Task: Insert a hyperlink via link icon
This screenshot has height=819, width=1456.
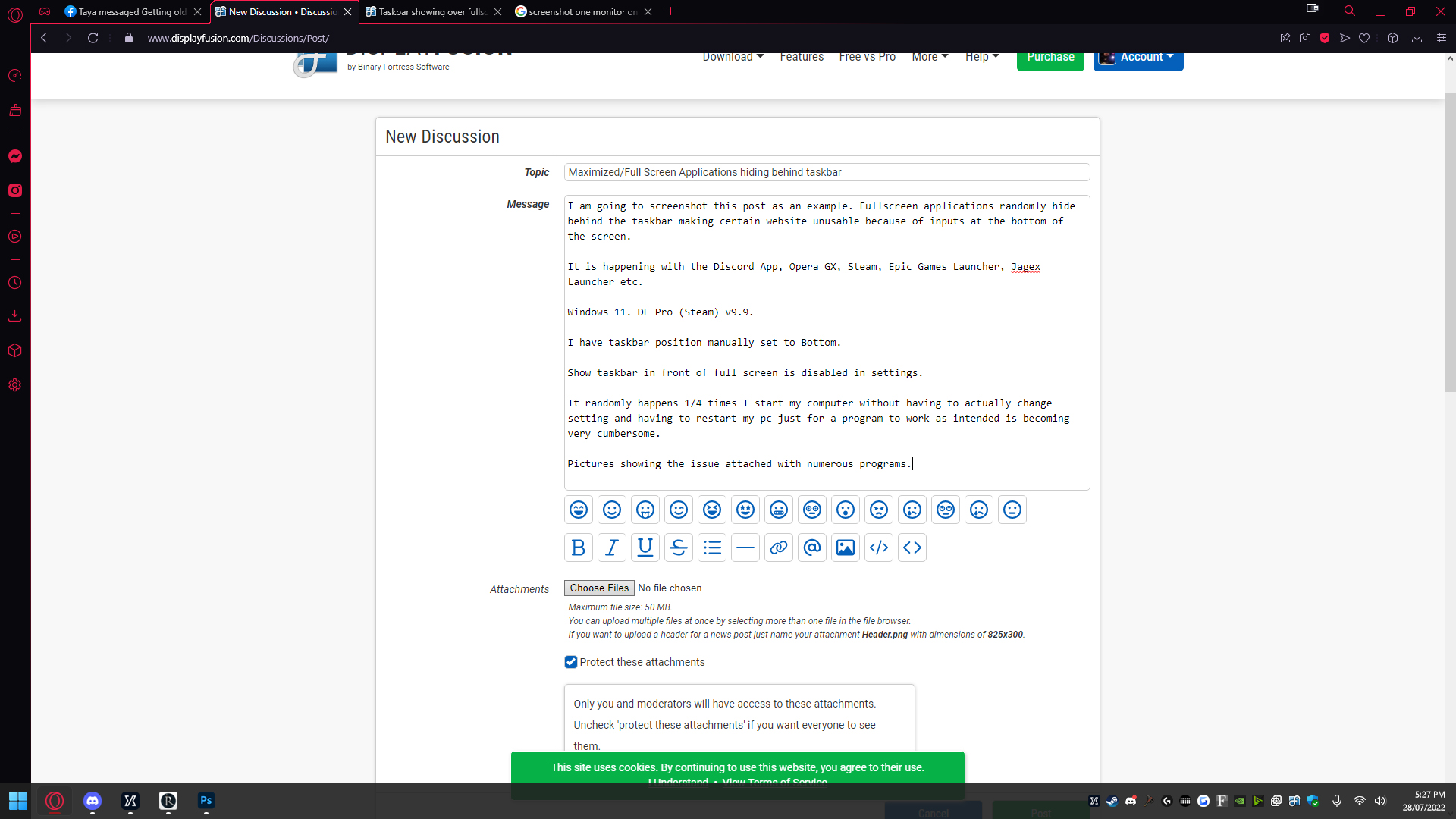Action: pyautogui.click(x=778, y=548)
